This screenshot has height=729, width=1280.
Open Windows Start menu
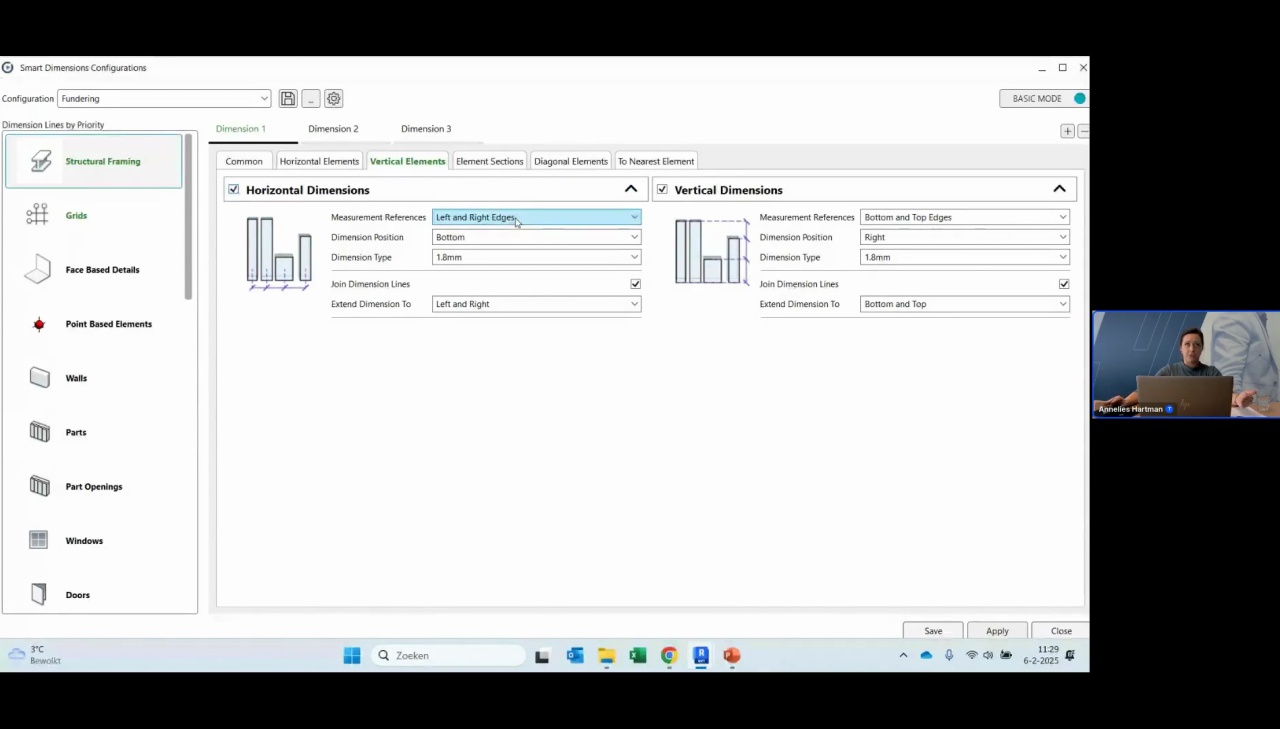[x=352, y=656]
